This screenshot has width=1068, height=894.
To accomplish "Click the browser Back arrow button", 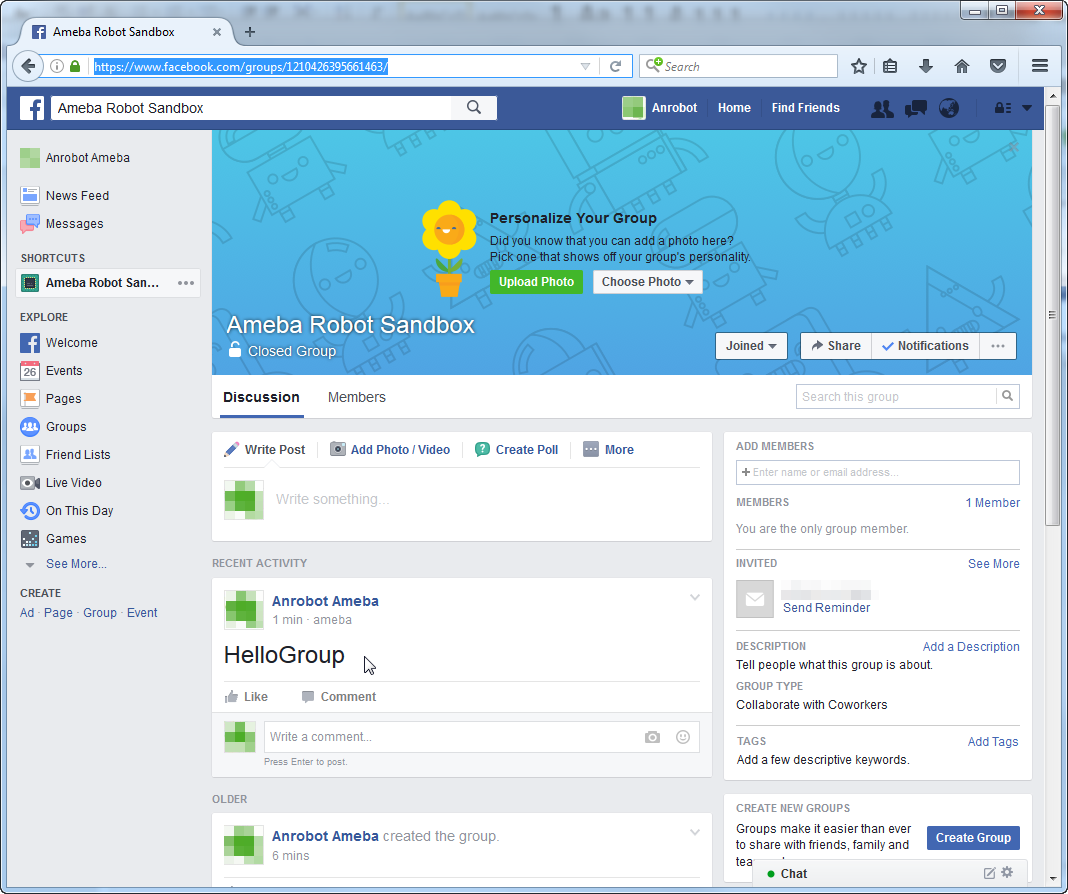I will [28, 66].
